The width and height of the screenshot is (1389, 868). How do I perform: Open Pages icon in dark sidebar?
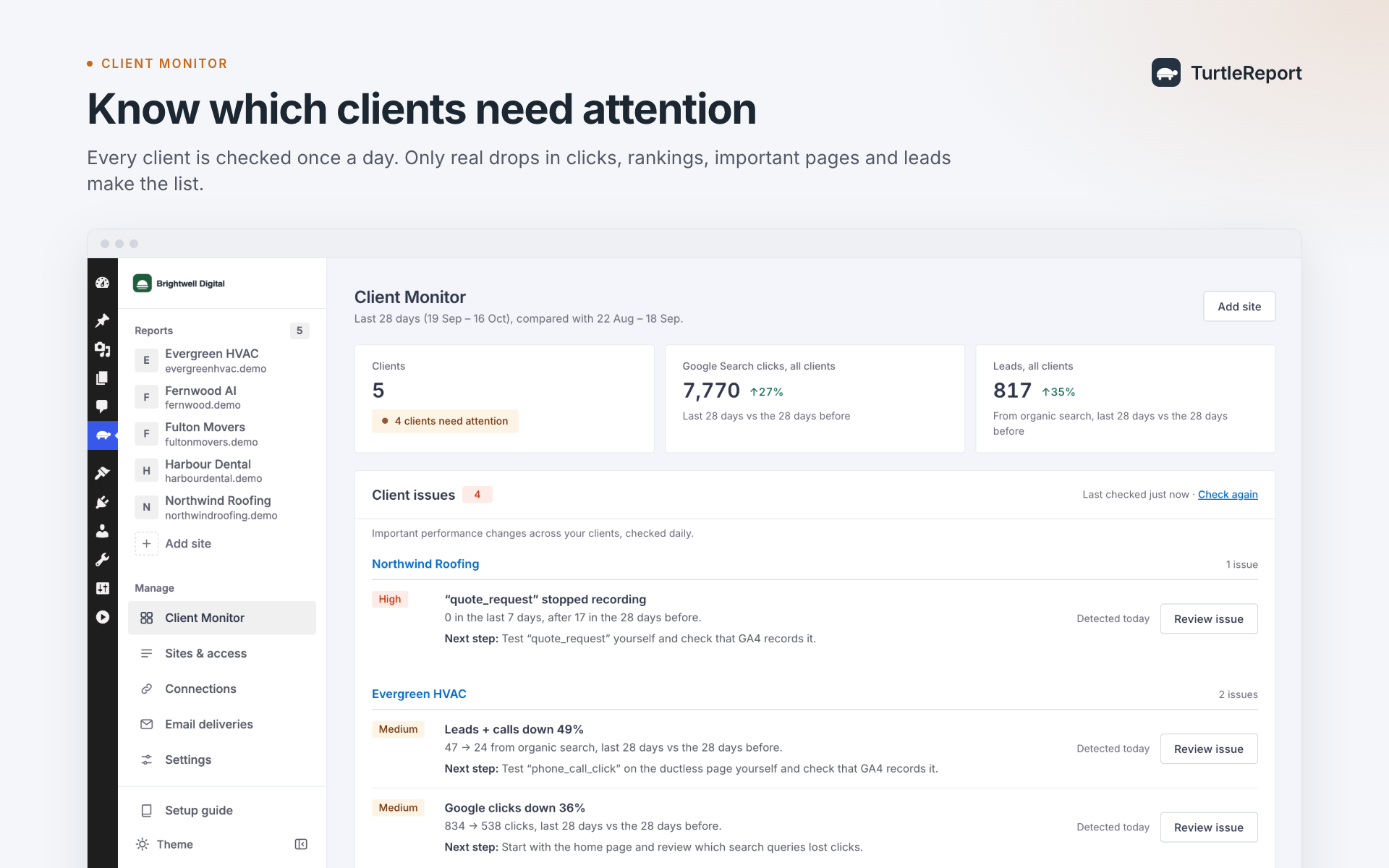click(x=102, y=378)
